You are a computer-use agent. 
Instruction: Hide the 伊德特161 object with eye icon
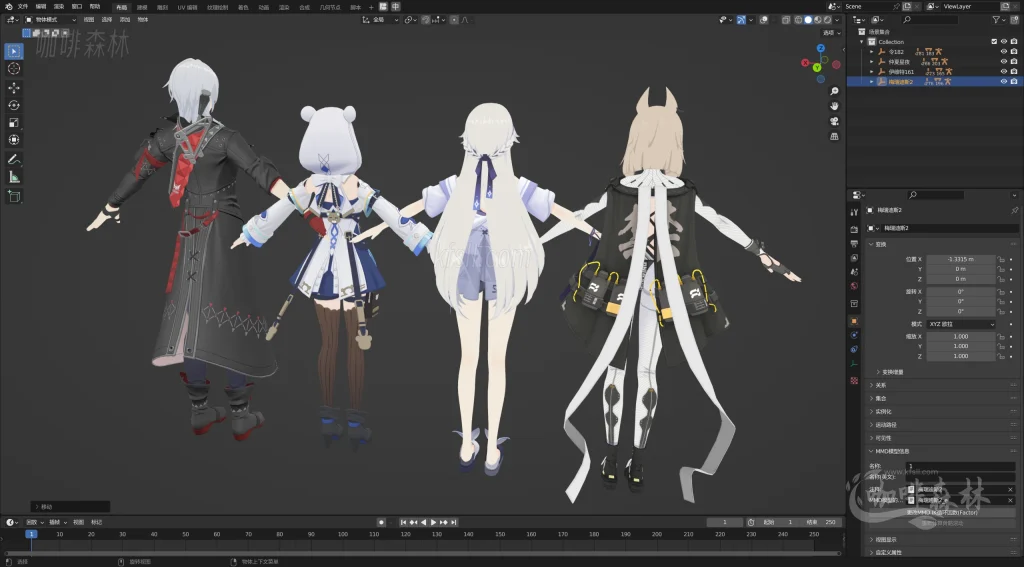pyautogui.click(x=1004, y=72)
